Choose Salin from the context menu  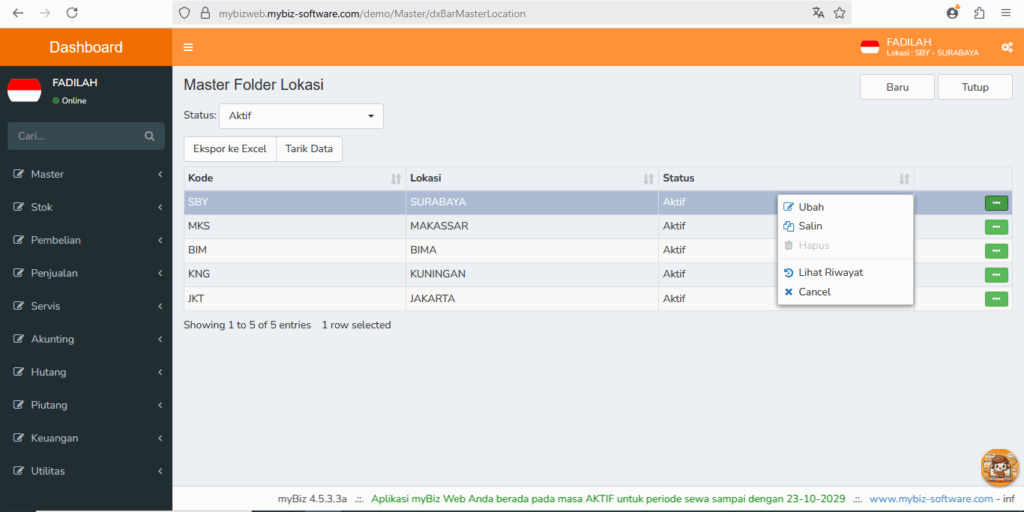(845, 226)
